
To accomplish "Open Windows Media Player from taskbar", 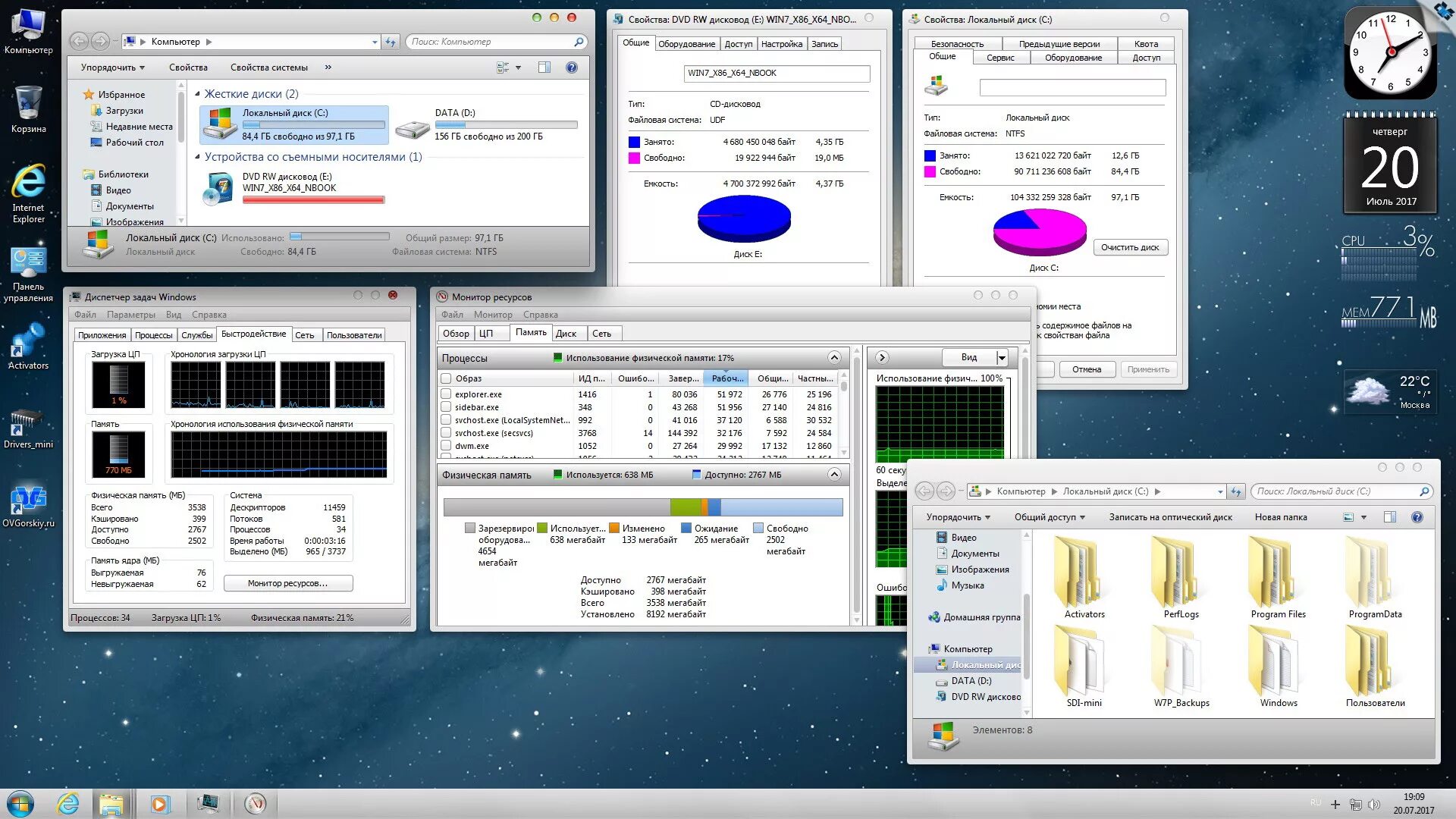I will pos(159,803).
